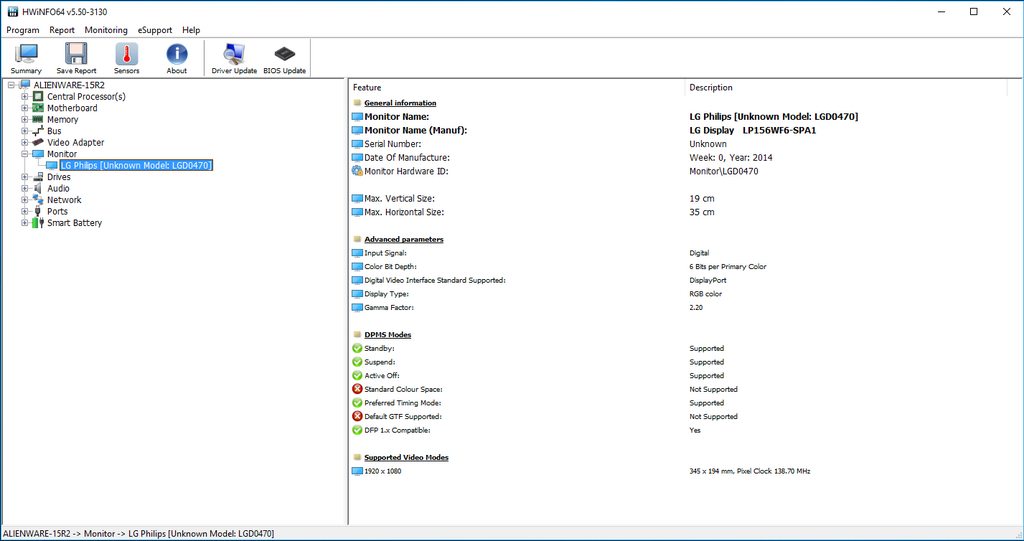Select the Video Adapter tree node

(x=76, y=142)
